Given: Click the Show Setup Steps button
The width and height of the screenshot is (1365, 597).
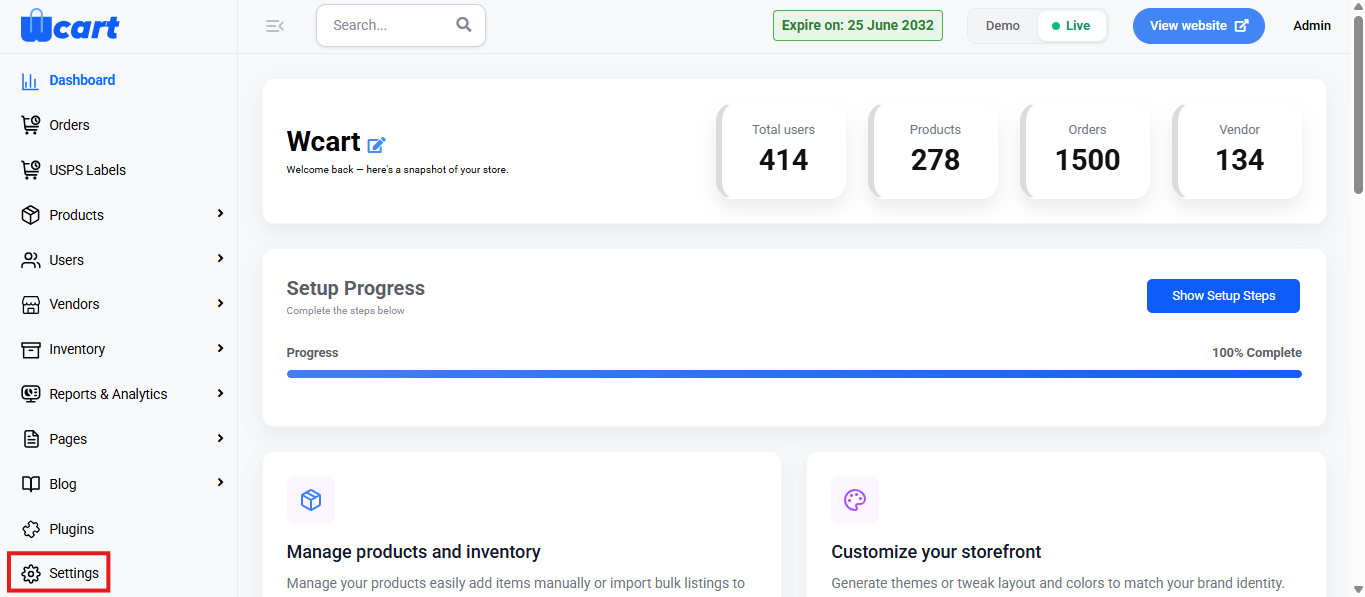Looking at the screenshot, I should pos(1223,296).
